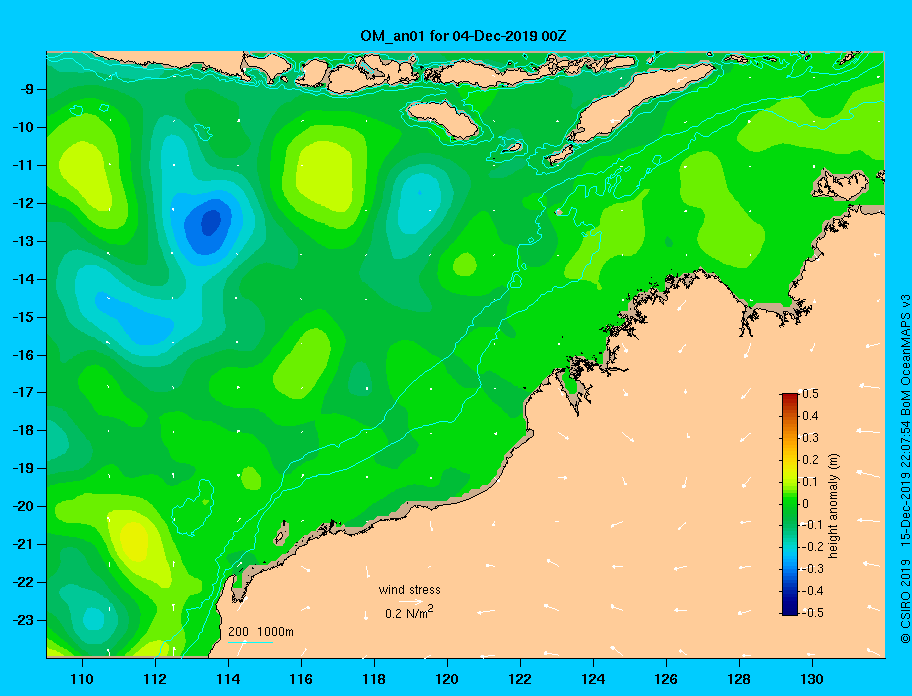The height and width of the screenshot is (696, 912).
Task: Click the colorbar top value "0.5"
Action: 810,394
